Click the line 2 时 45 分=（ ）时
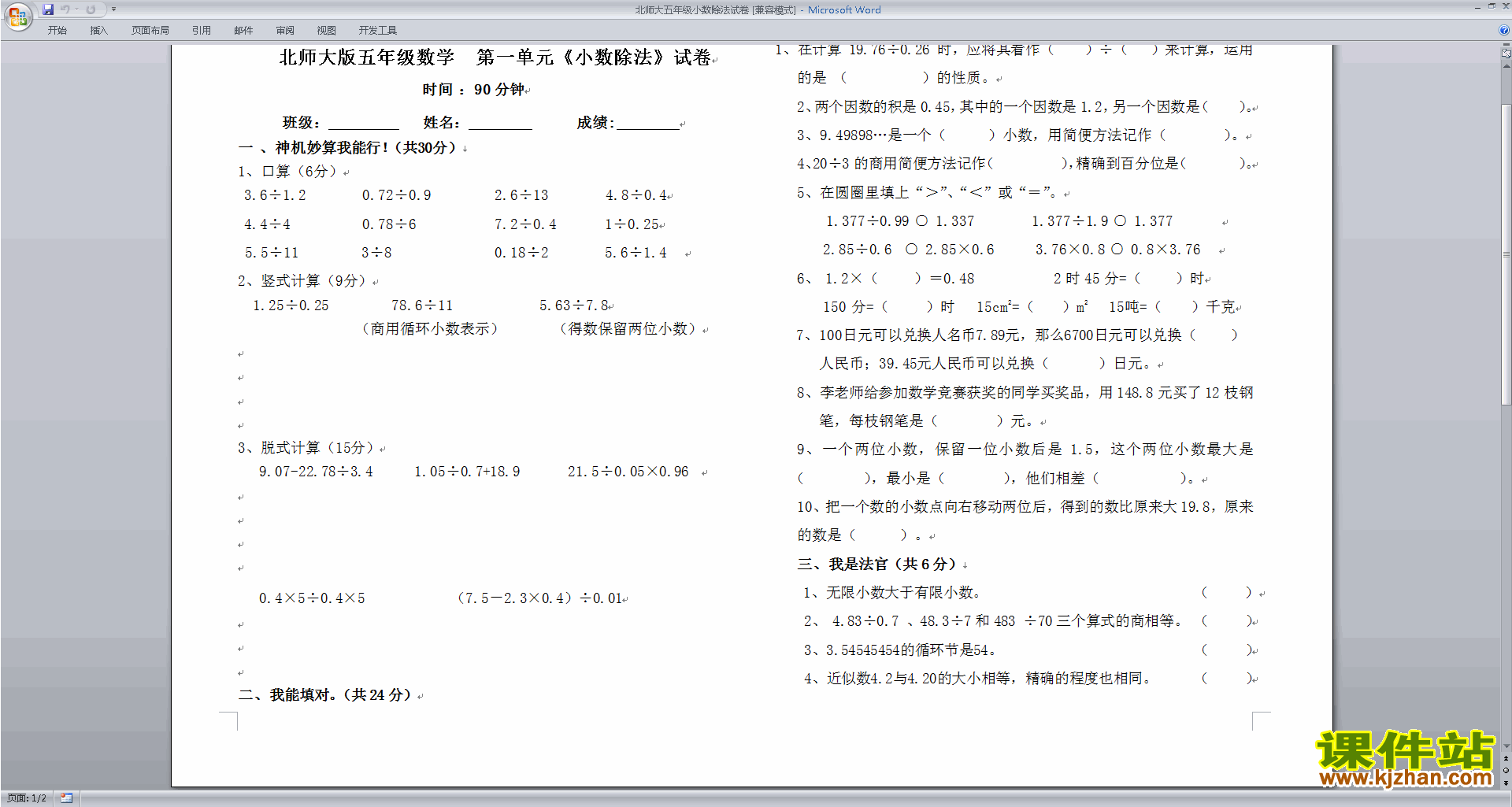The height and width of the screenshot is (807, 1512). (x=1128, y=279)
